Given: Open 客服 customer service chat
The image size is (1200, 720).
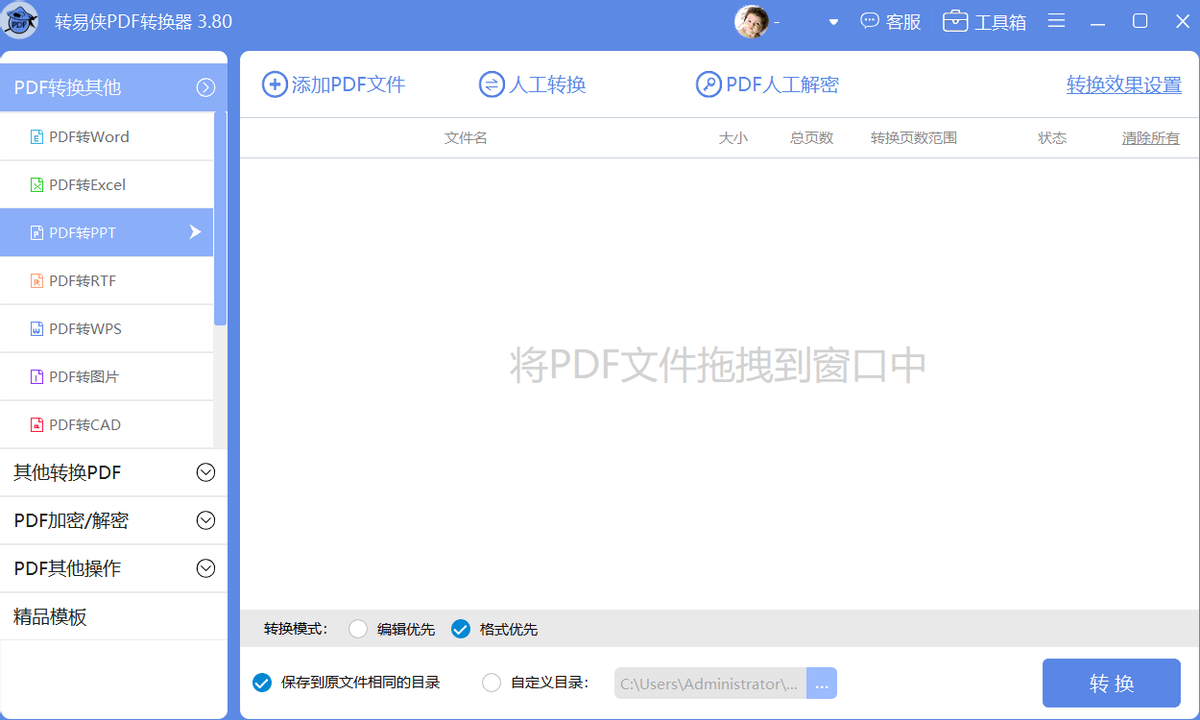Looking at the screenshot, I should point(891,21).
